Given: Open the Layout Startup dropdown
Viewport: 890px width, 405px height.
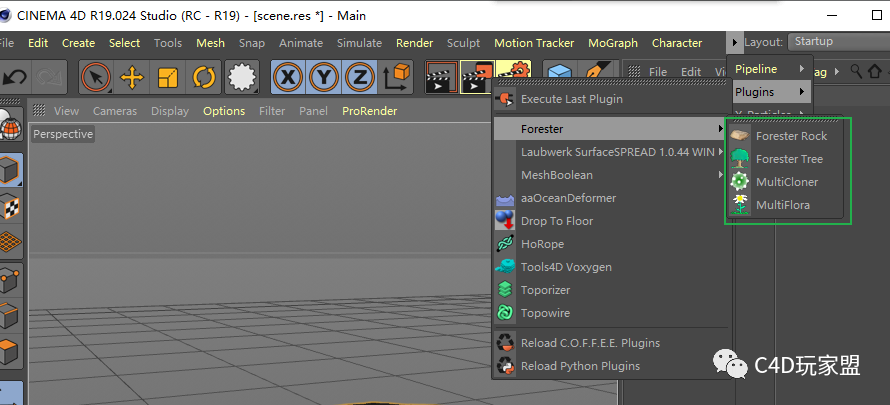Looking at the screenshot, I should [839, 41].
